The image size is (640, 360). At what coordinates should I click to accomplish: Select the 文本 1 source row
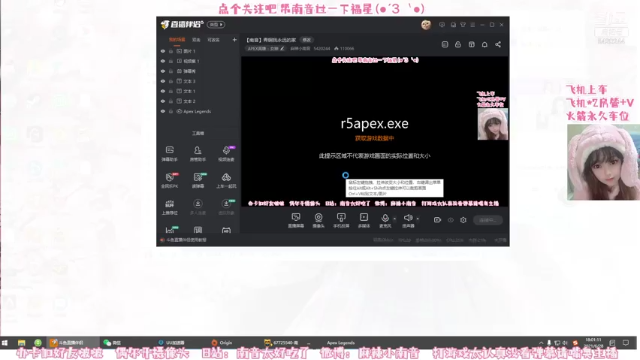click(x=199, y=91)
